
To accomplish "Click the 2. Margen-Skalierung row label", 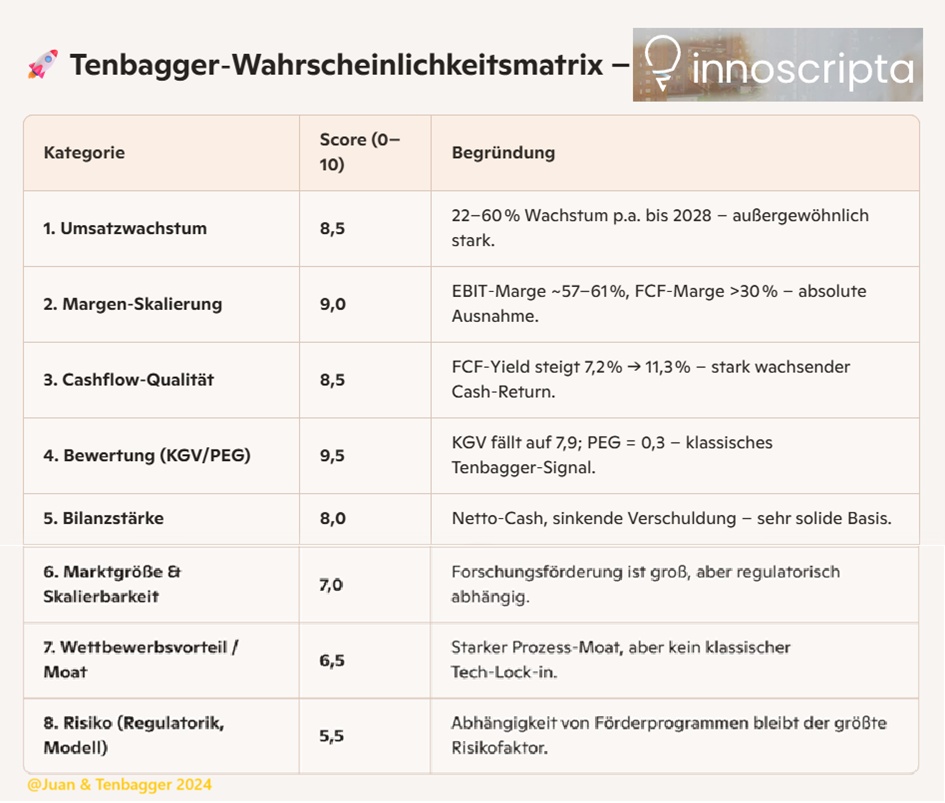I will (132, 304).
